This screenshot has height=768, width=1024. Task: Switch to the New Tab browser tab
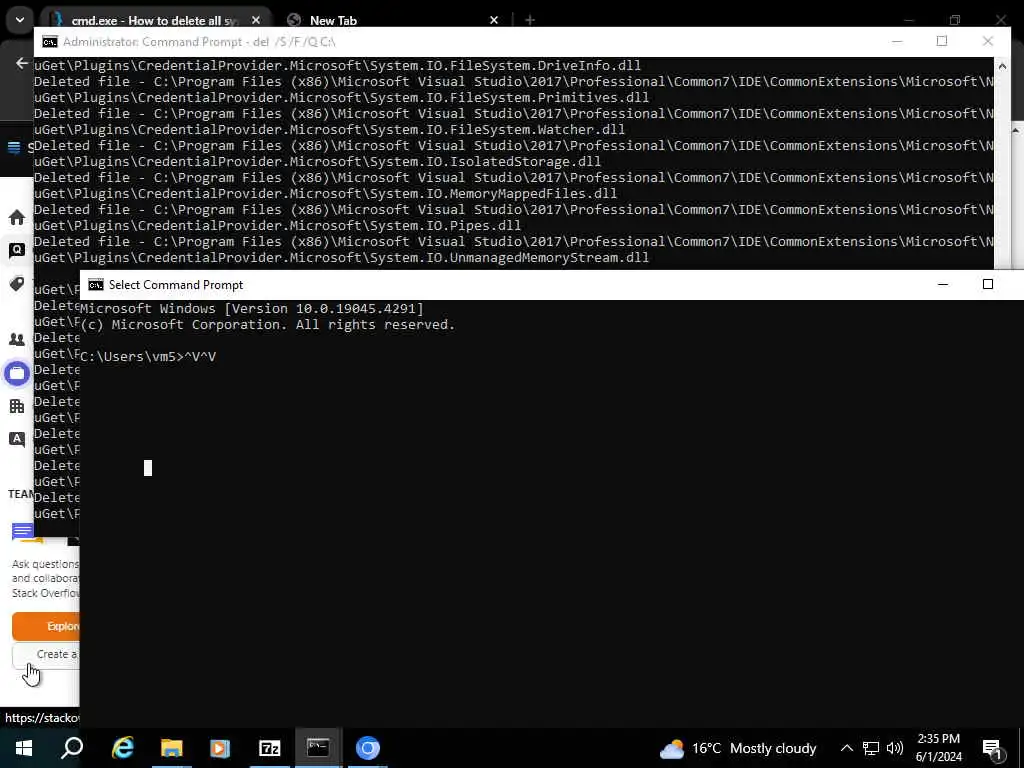(333, 20)
